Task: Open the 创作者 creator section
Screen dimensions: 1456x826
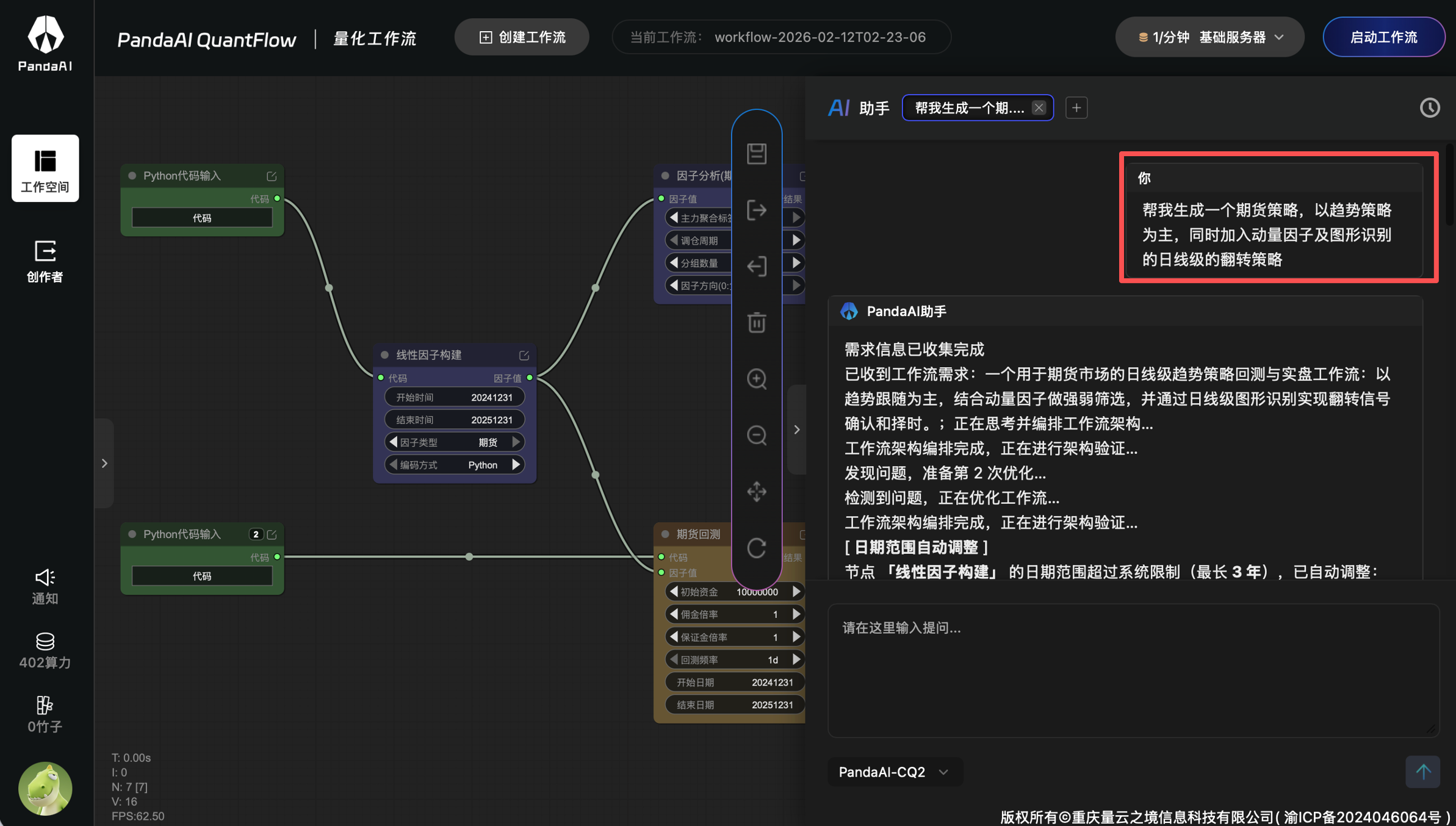Action: click(45, 261)
